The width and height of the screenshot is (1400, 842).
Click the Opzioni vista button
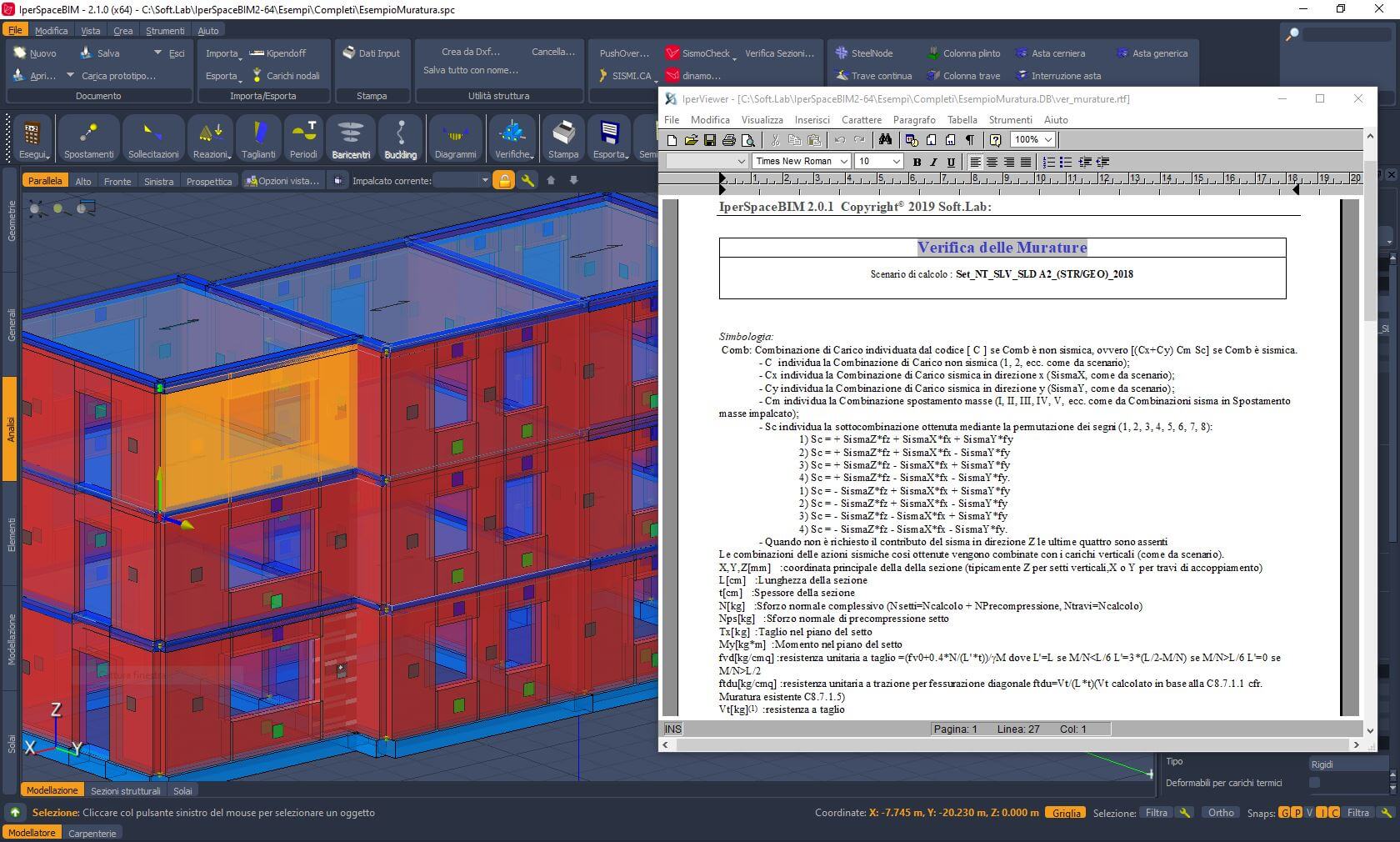282,181
